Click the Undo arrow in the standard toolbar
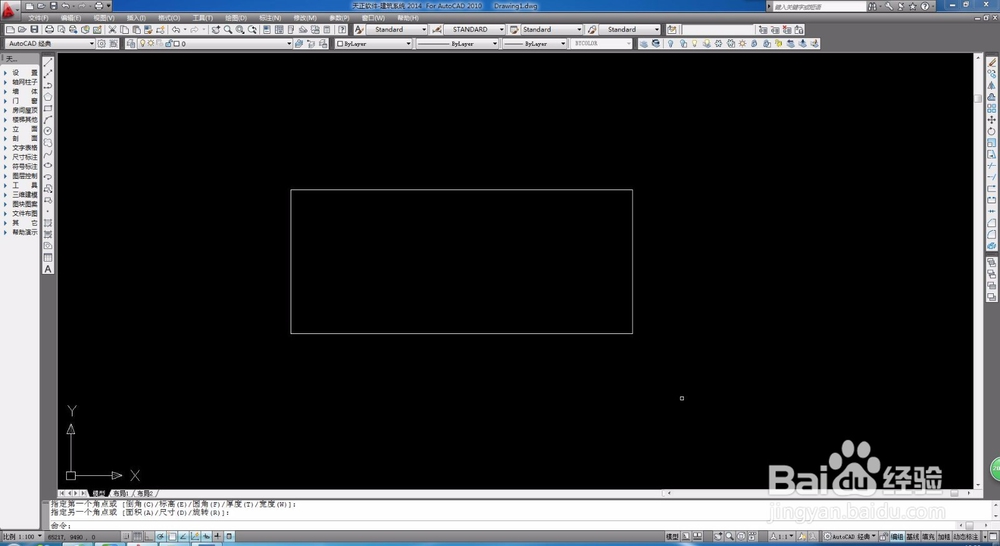 coord(176,29)
